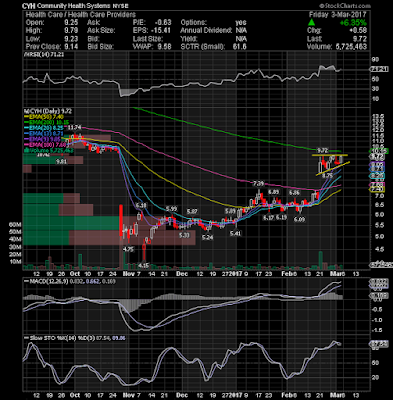Click the pink 7.68 tag on price axis
Image resolution: width=393 pixels, height=400 pixels.
click(x=377, y=184)
